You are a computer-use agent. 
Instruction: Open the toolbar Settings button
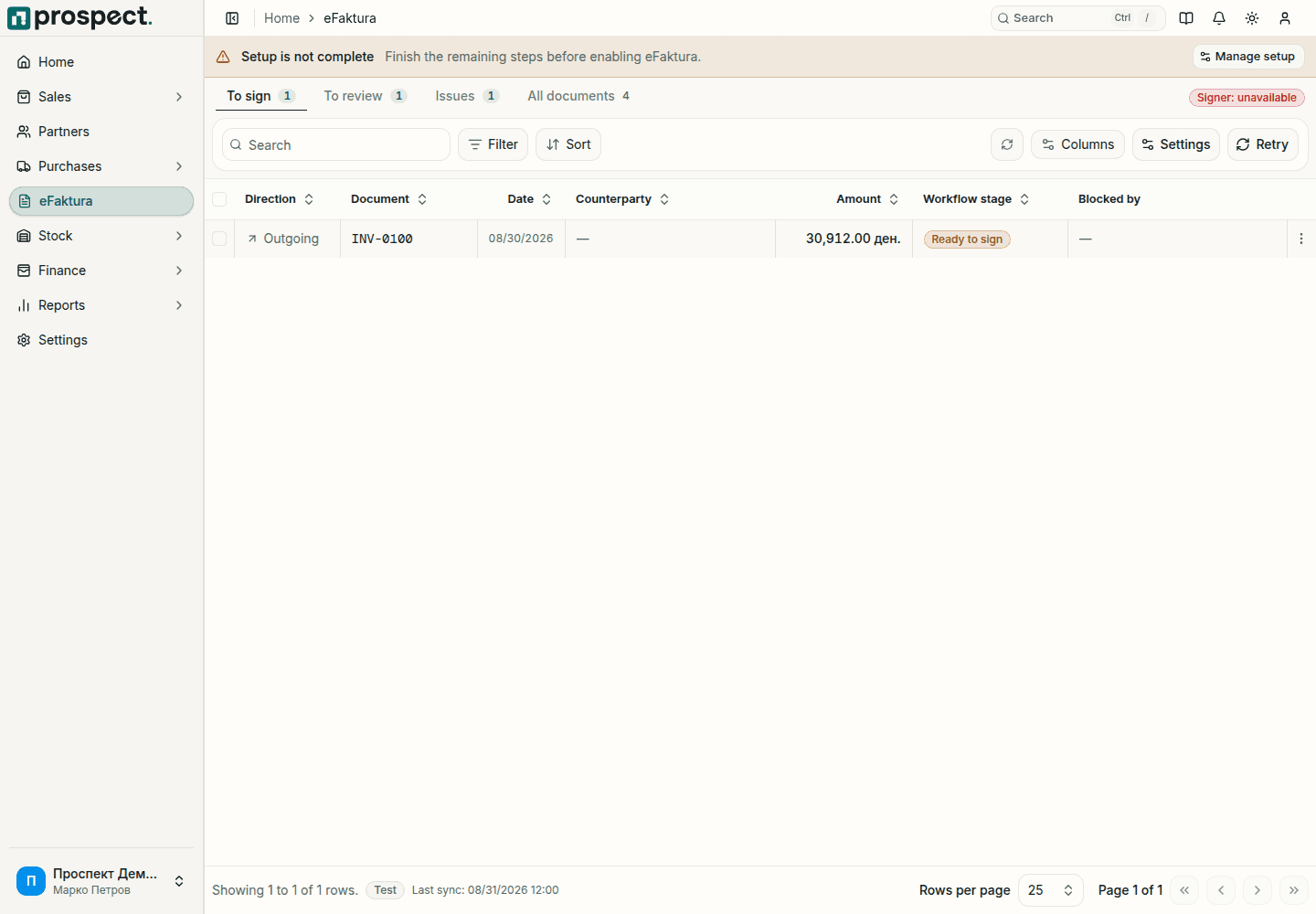click(1176, 144)
